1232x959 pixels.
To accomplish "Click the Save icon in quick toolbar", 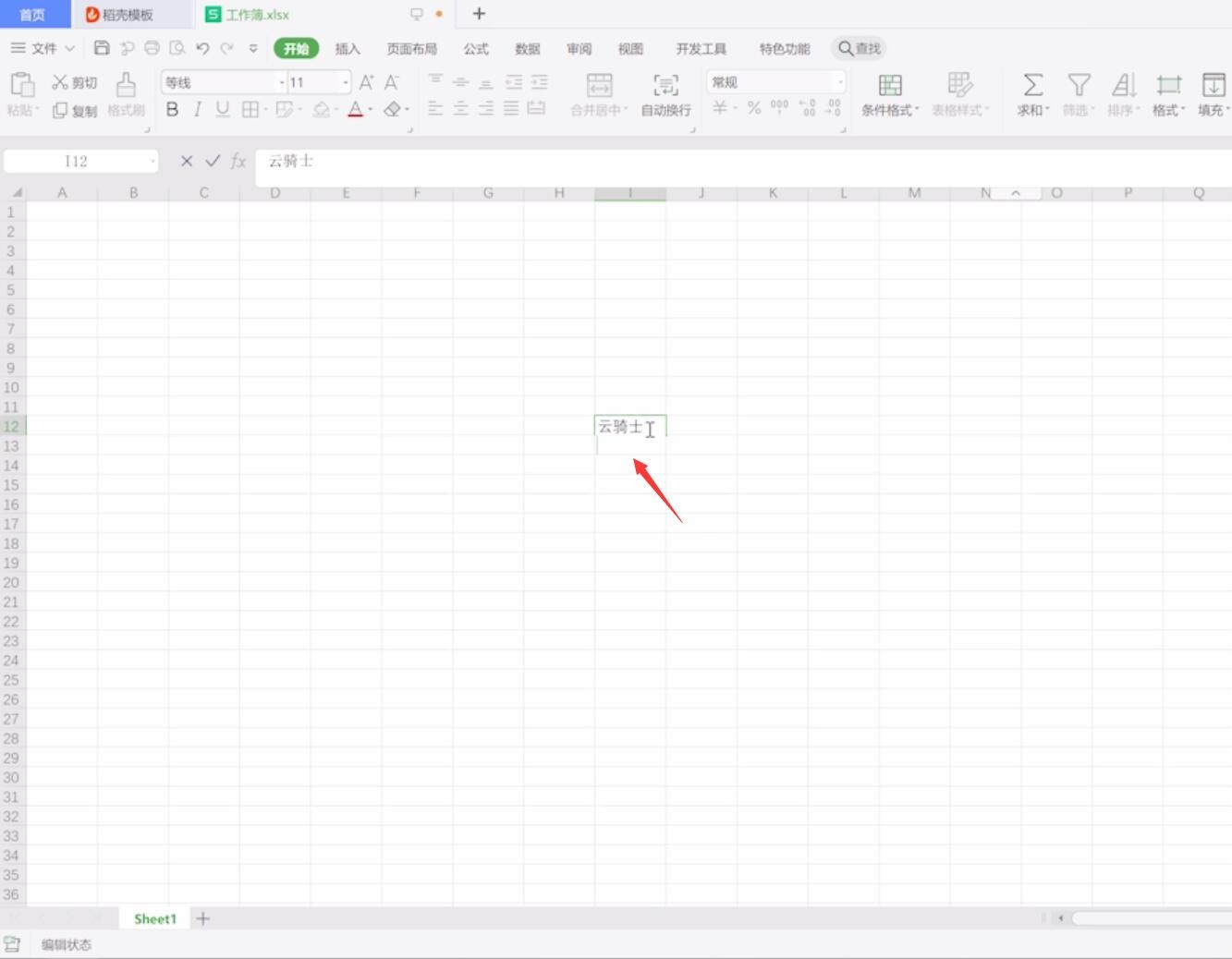I will tap(102, 48).
